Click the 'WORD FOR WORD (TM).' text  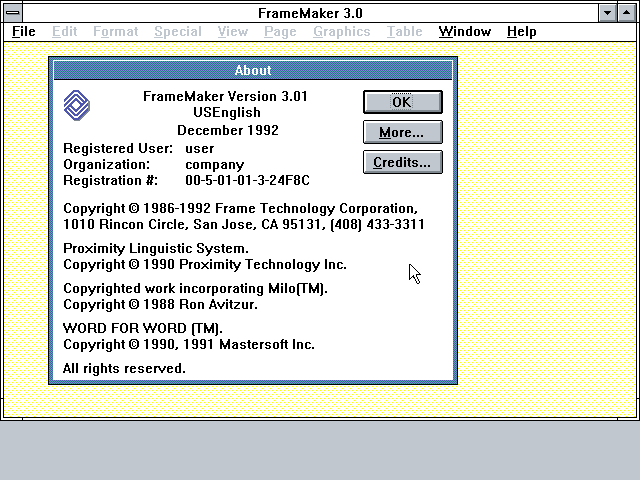point(143,329)
